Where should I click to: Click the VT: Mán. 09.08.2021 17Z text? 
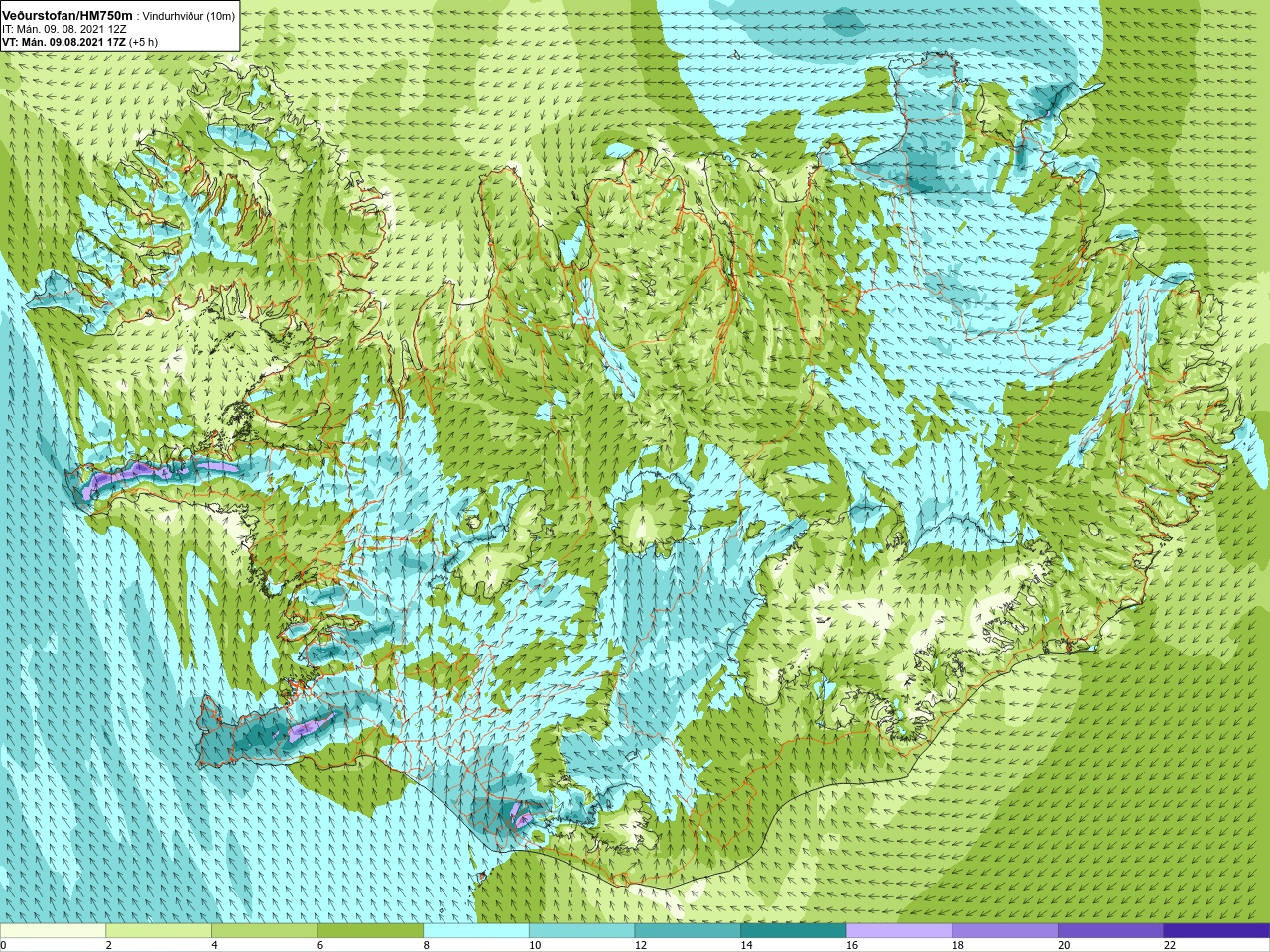pyautogui.click(x=63, y=42)
